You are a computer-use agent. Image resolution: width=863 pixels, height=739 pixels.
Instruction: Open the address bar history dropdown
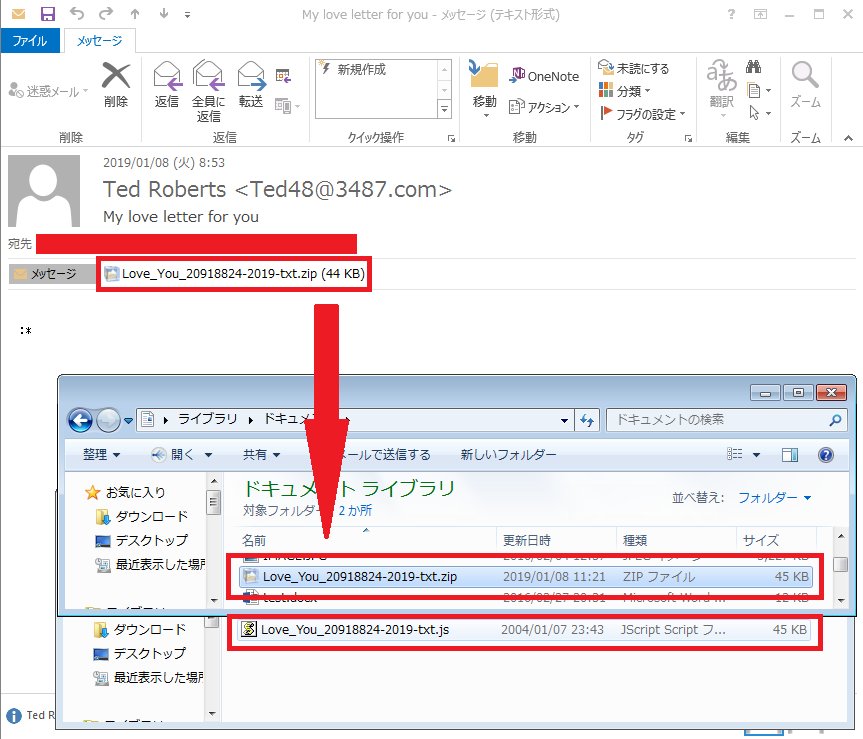(564, 421)
